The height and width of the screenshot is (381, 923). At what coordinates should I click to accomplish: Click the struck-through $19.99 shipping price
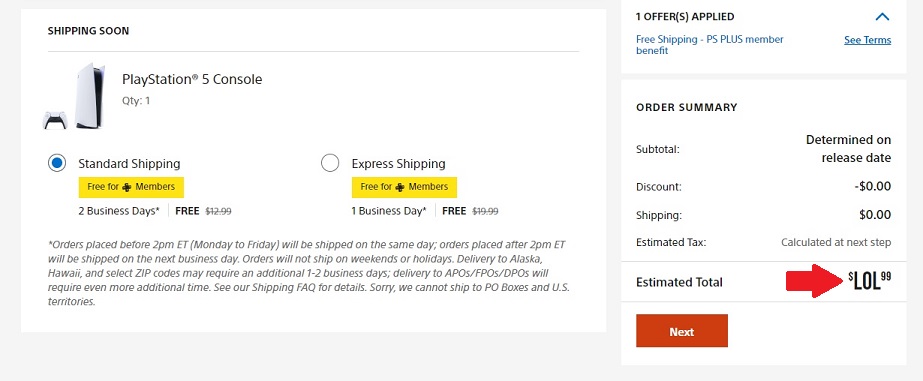click(486, 211)
